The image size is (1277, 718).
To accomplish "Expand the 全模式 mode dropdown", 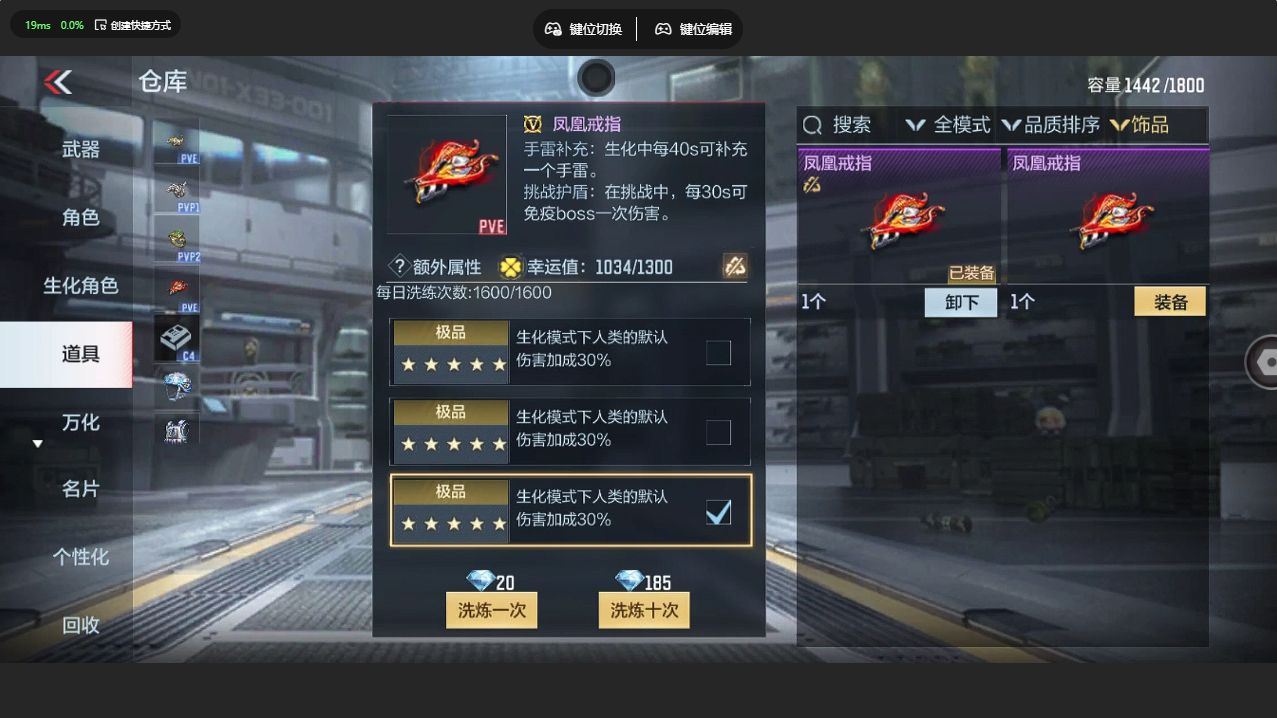I will point(947,125).
